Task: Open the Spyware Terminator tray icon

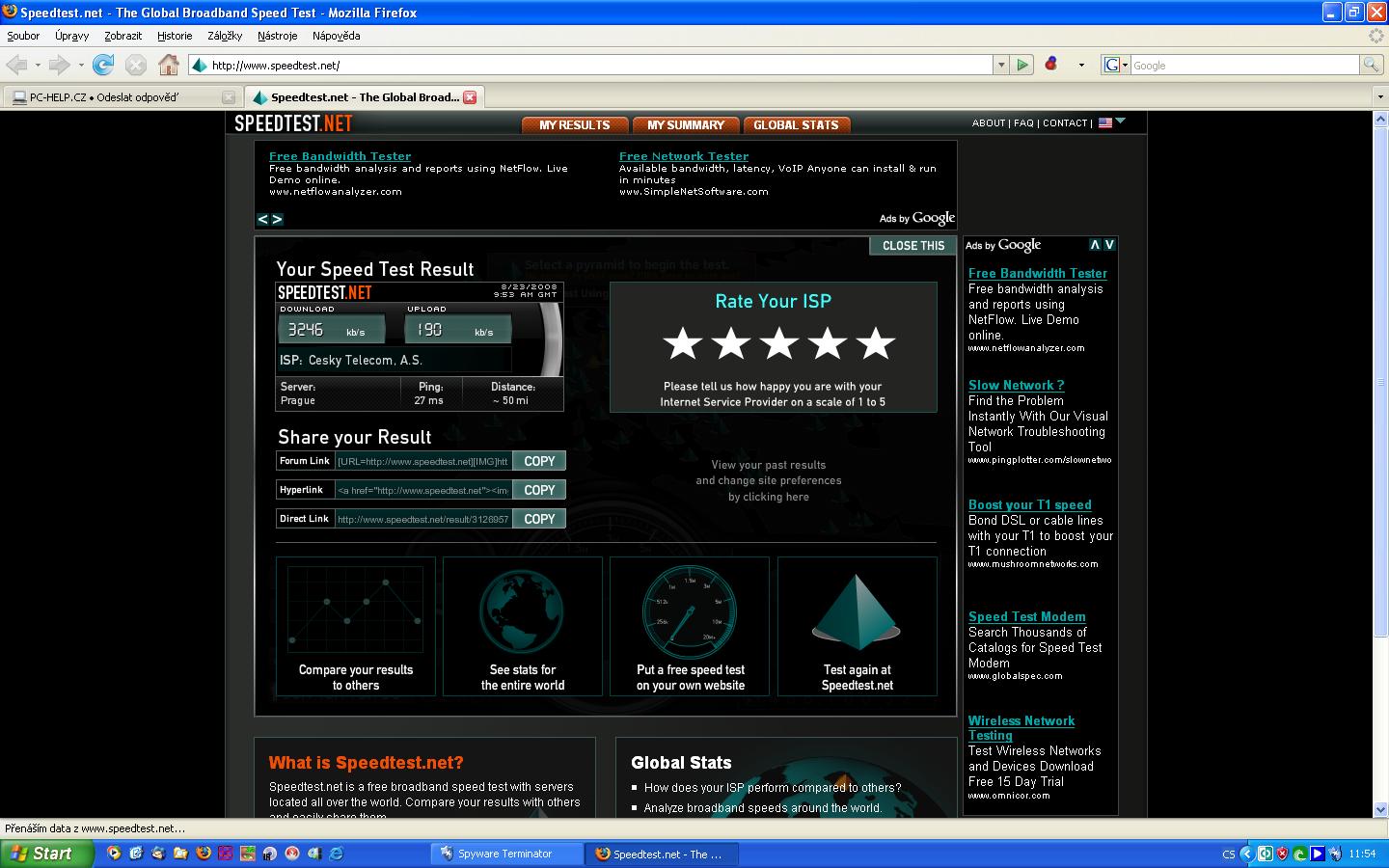Action: (1335, 854)
